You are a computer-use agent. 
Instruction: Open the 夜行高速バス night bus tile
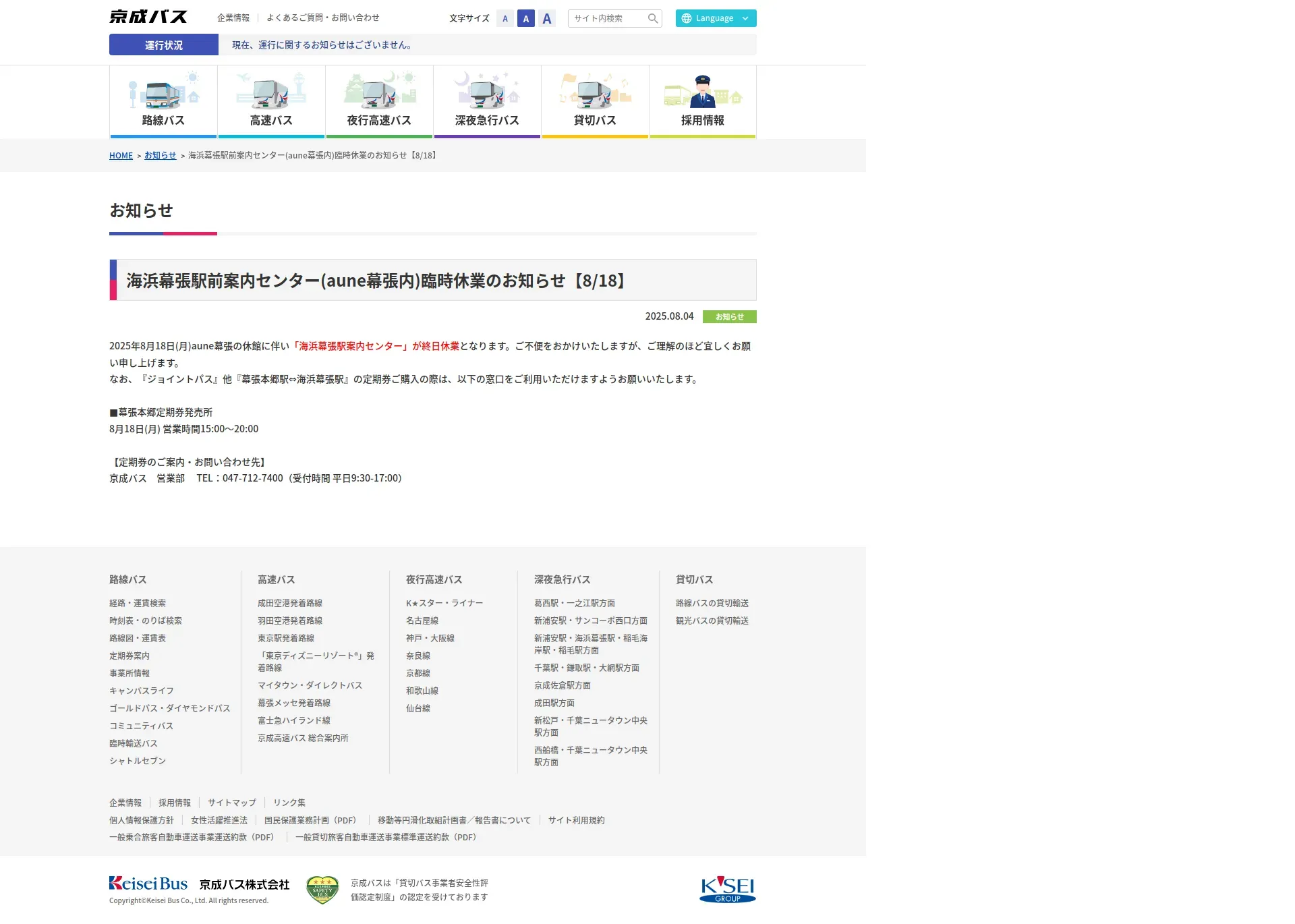tap(379, 101)
